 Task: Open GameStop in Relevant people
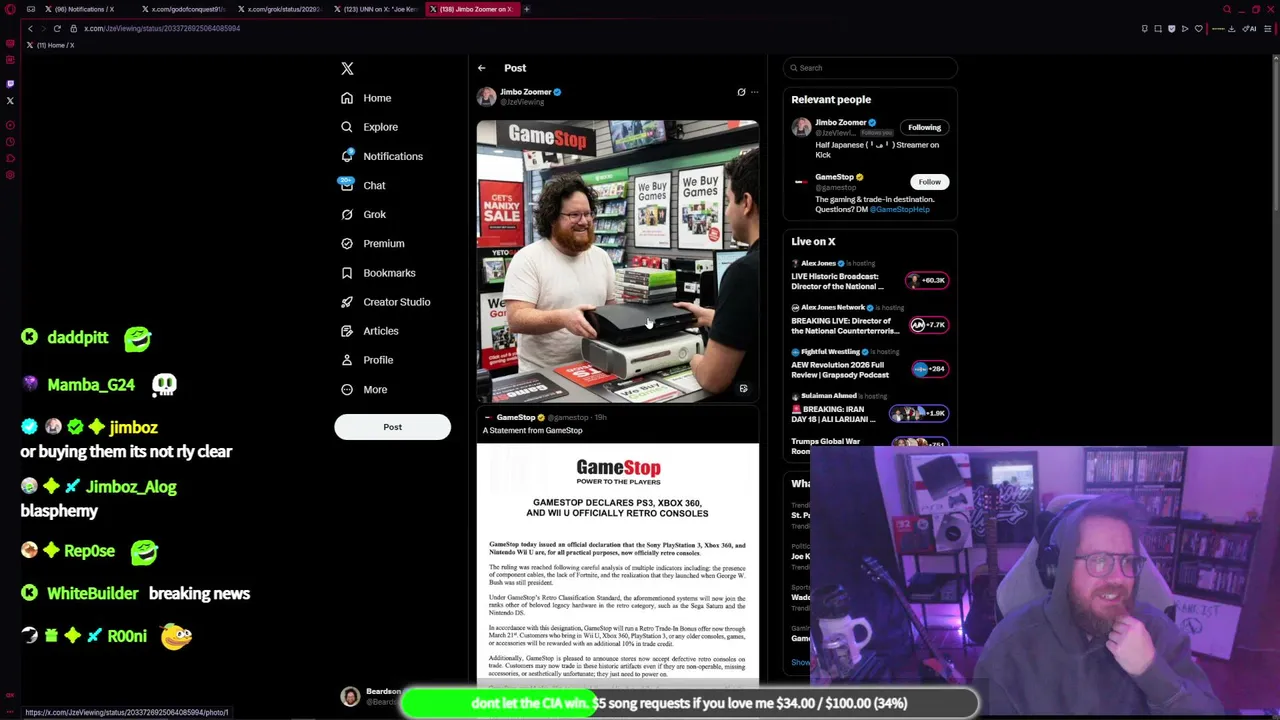click(x=834, y=177)
